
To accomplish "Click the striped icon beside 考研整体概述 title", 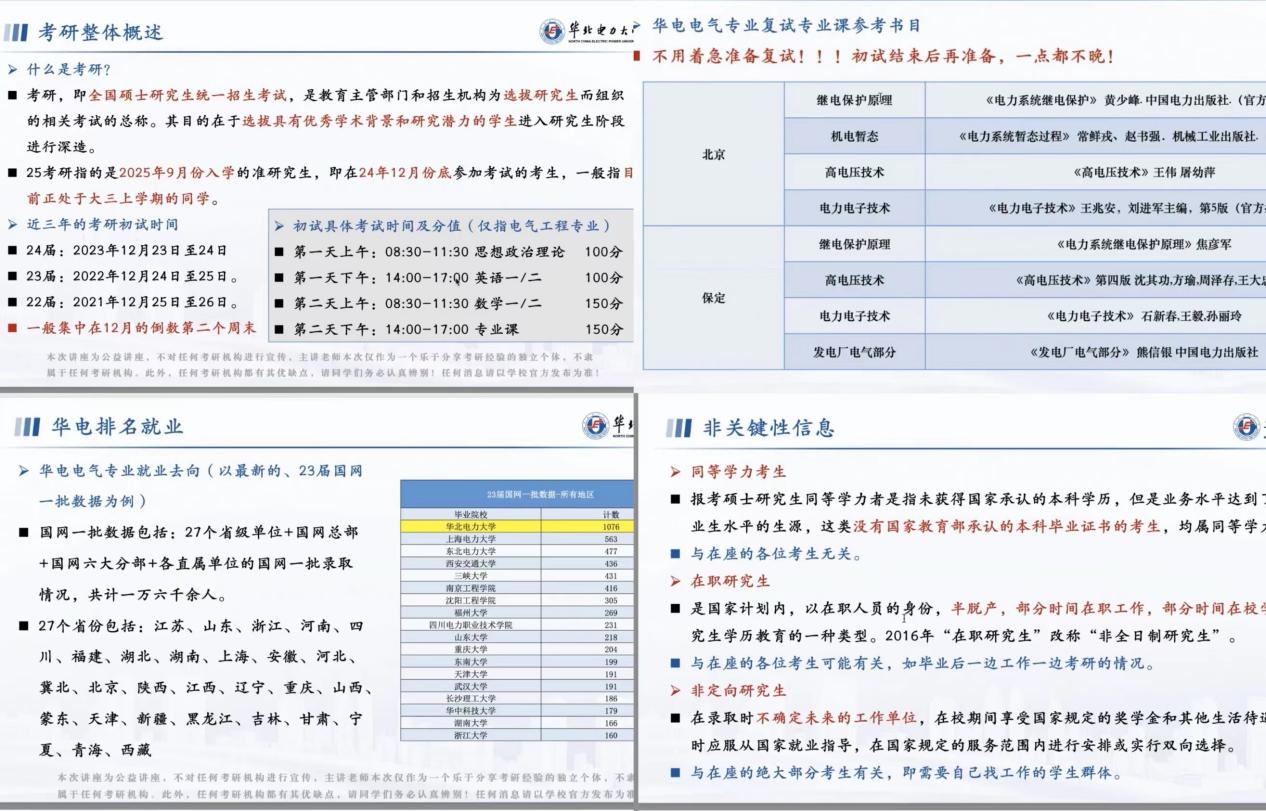I will point(16,32).
